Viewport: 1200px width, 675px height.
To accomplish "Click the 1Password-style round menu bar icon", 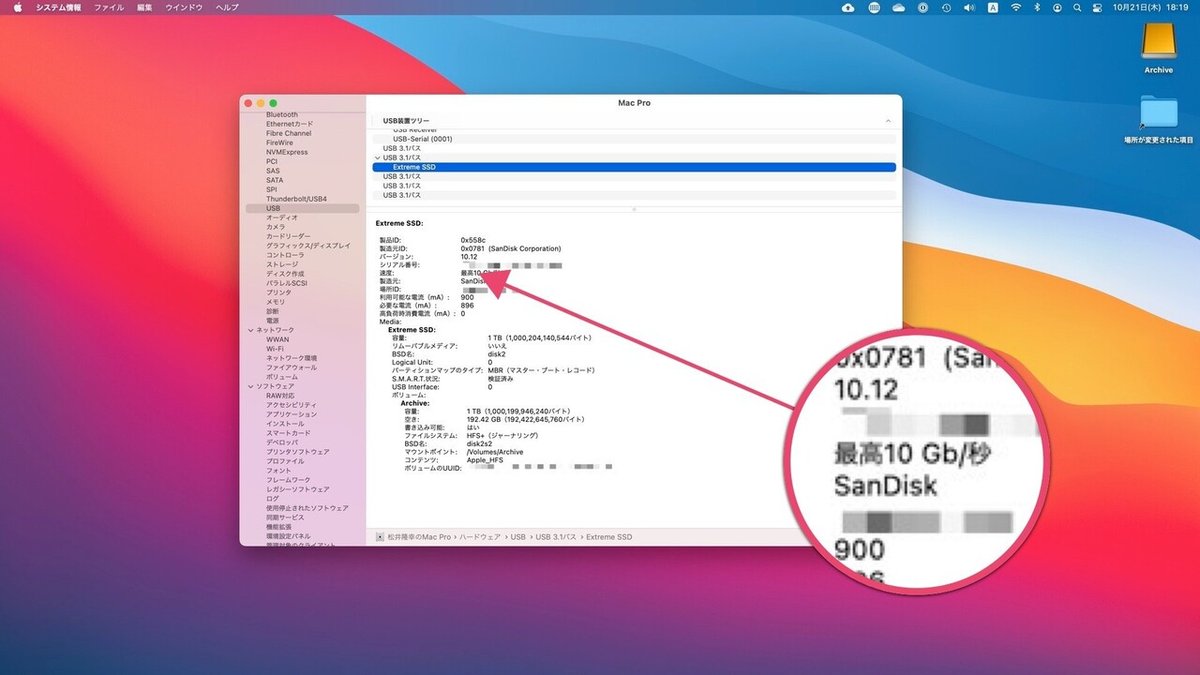I will click(921, 7).
